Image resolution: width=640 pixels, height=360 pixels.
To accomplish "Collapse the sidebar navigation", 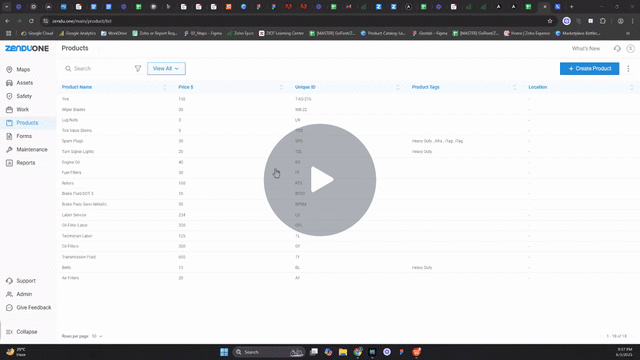I will [x=27, y=332].
